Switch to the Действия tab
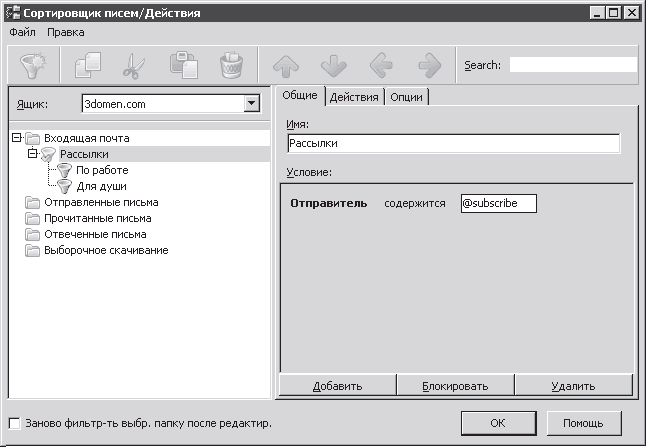This screenshot has height=447, width=646. (354, 97)
